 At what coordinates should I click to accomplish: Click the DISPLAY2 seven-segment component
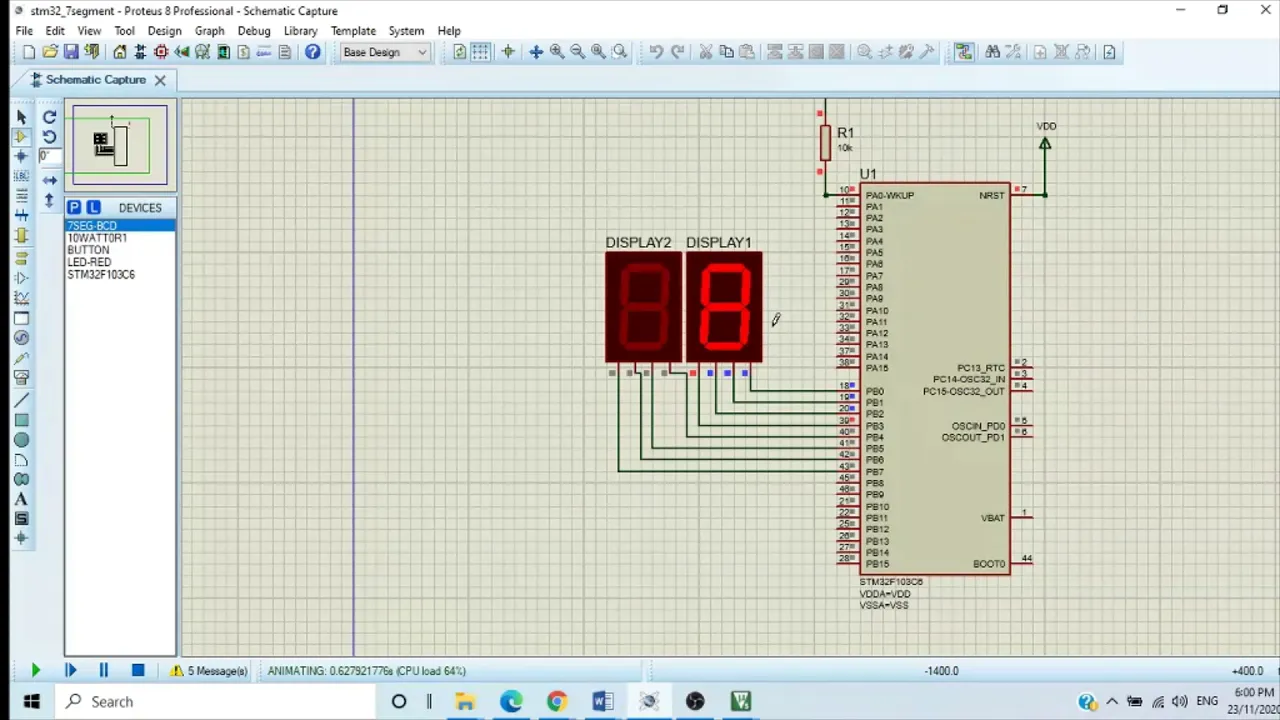643,308
